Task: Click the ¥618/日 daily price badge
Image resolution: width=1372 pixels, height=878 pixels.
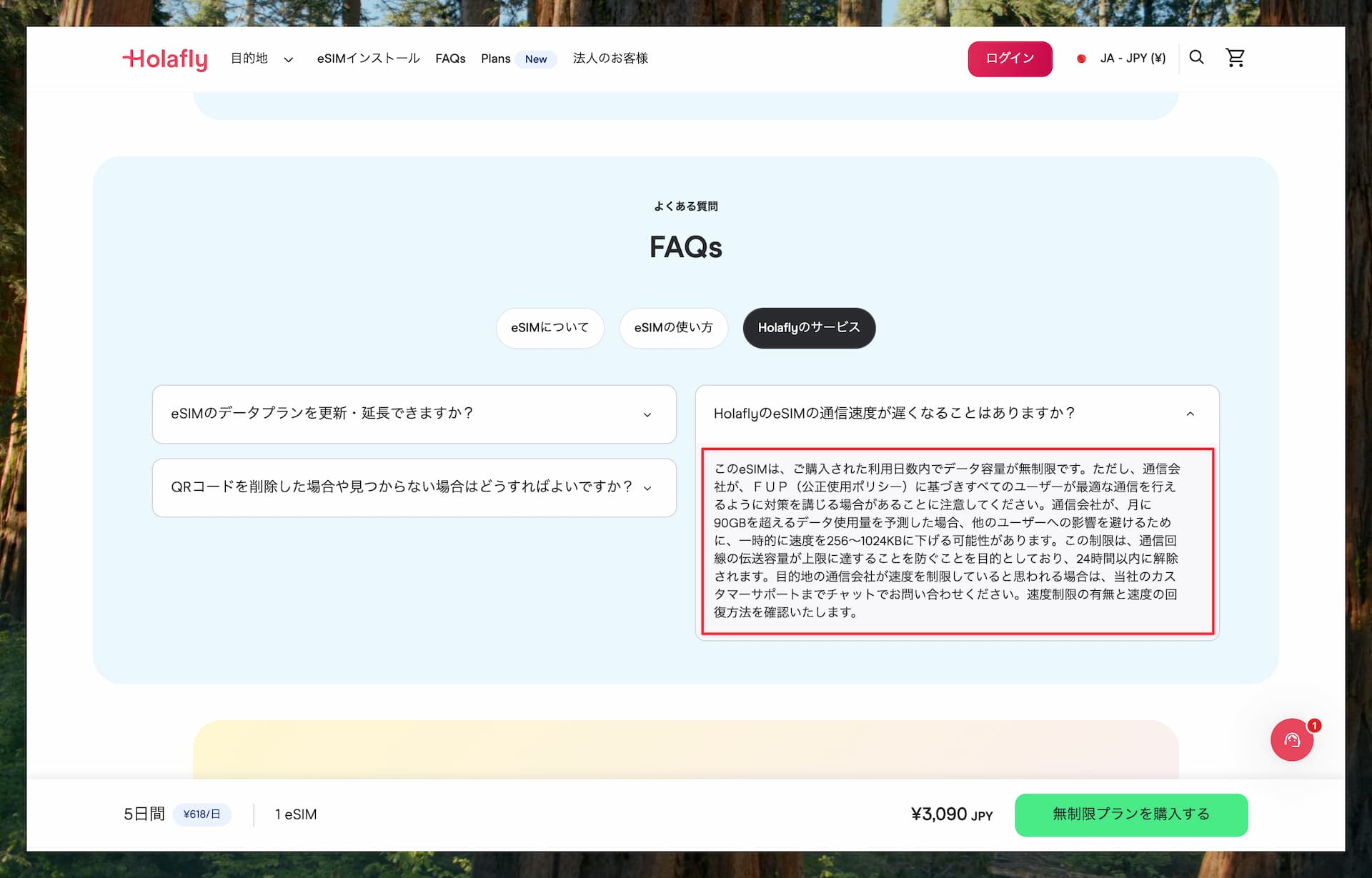Action: click(202, 814)
